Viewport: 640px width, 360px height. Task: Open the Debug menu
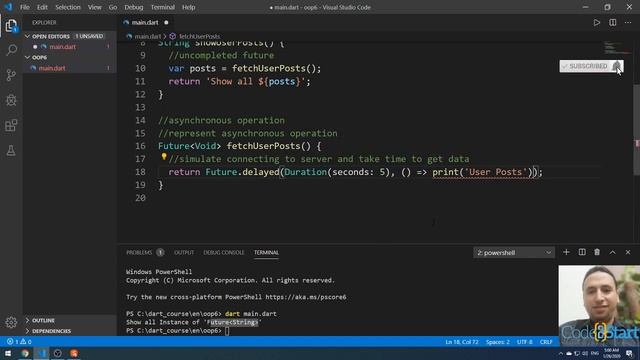point(133,7)
